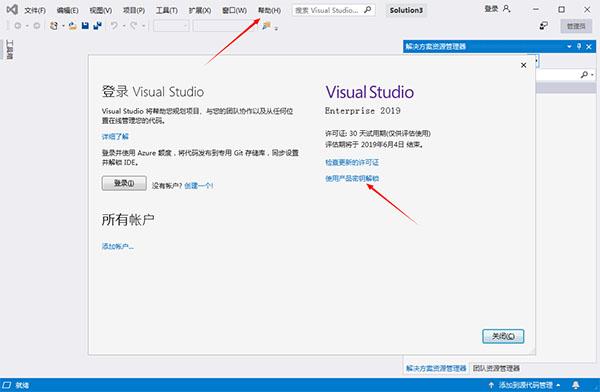Click the Visual Studio logo icon
Image resolution: width=600 pixels, height=392 pixels.
tap(12, 10)
